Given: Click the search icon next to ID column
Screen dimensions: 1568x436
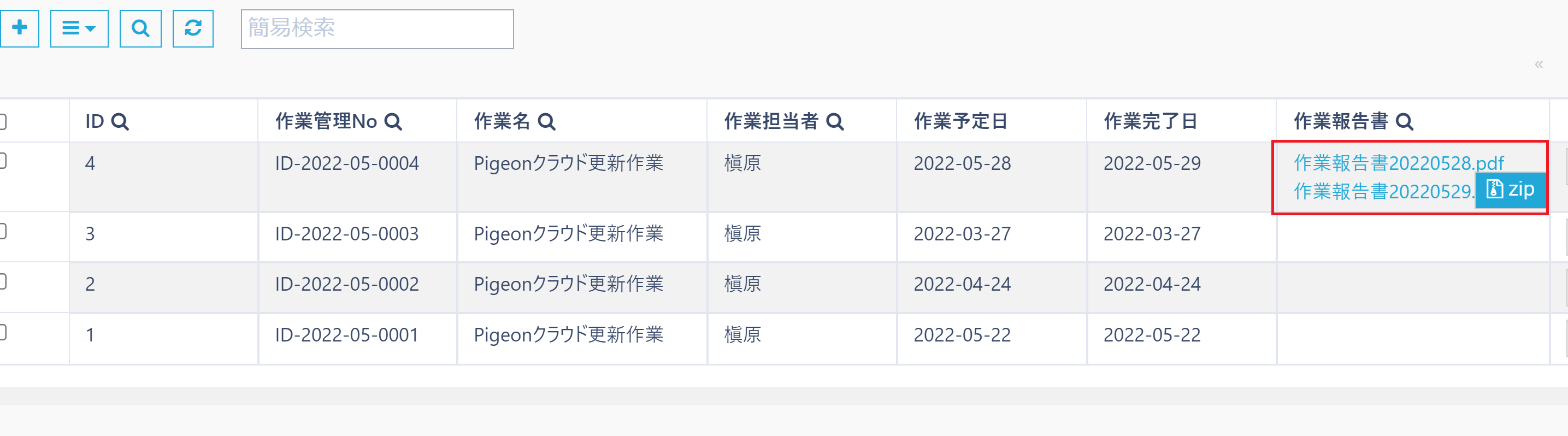Looking at the screenshot, I should [x=122, y=122].
